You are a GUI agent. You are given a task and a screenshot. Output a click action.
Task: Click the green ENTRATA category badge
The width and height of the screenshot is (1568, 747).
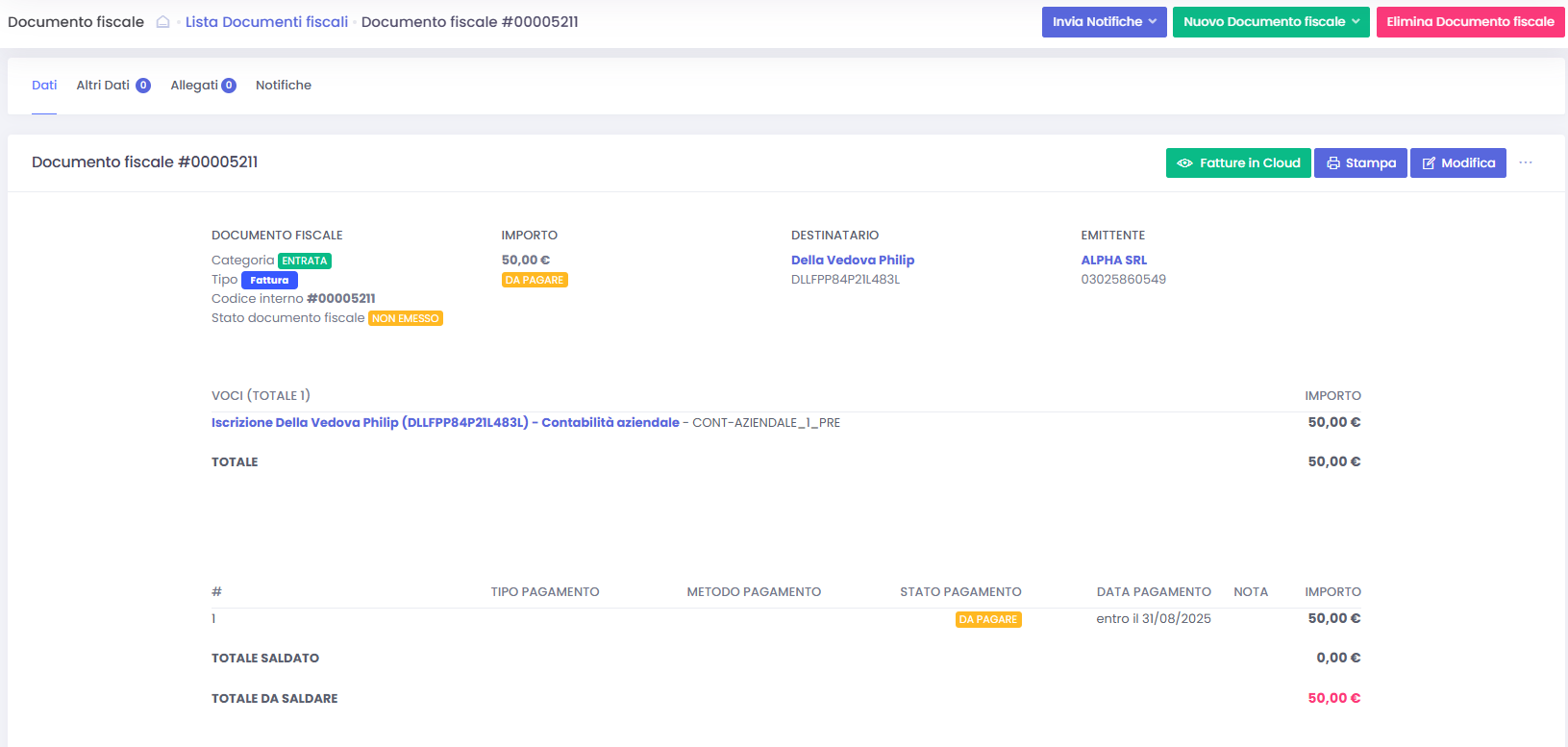point(305,261)
